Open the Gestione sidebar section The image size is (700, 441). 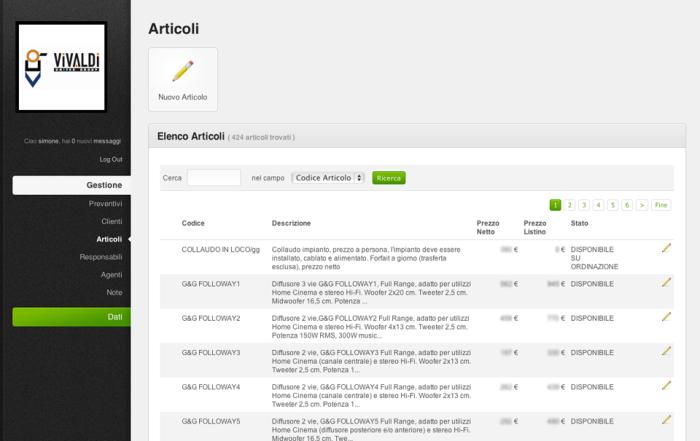(71, 185)
